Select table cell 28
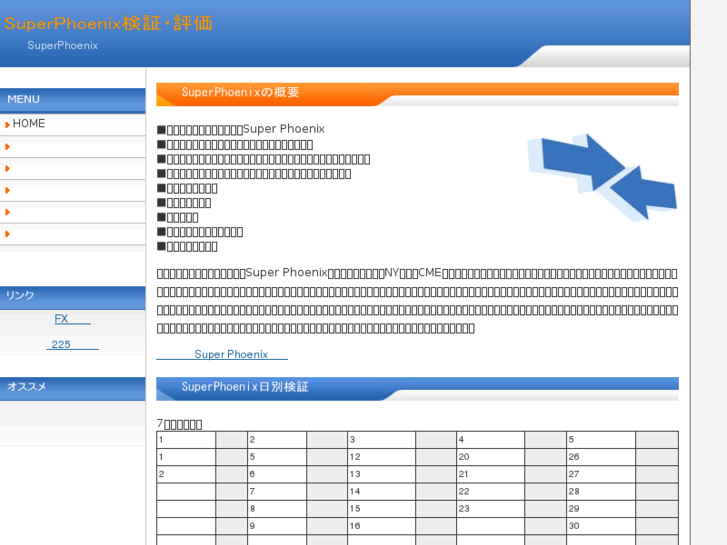 click(x=601, y=491)
